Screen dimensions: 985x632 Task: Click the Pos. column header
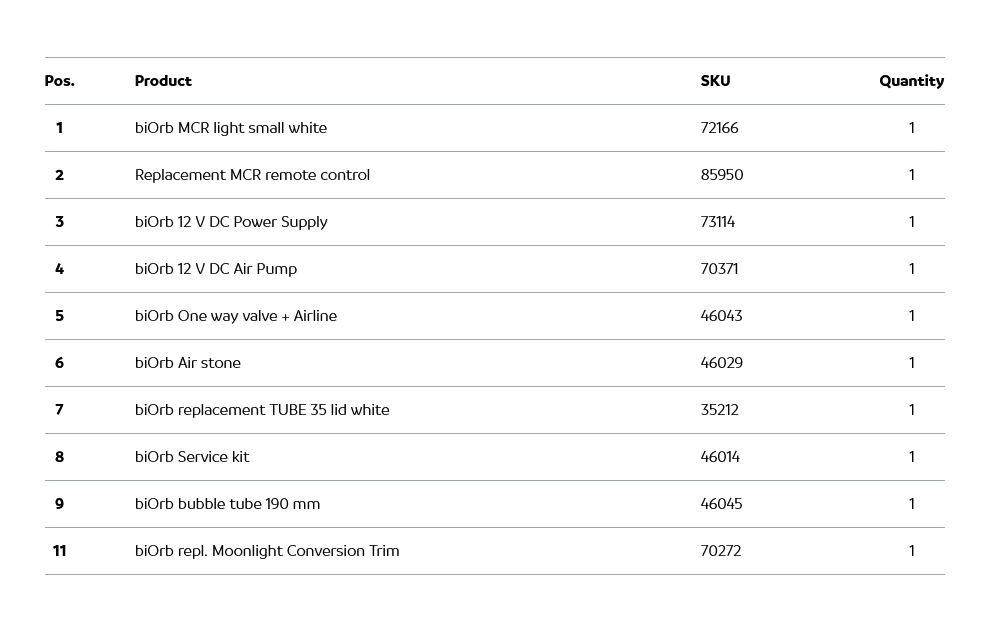pyautogui.click(x=60, y=81)
